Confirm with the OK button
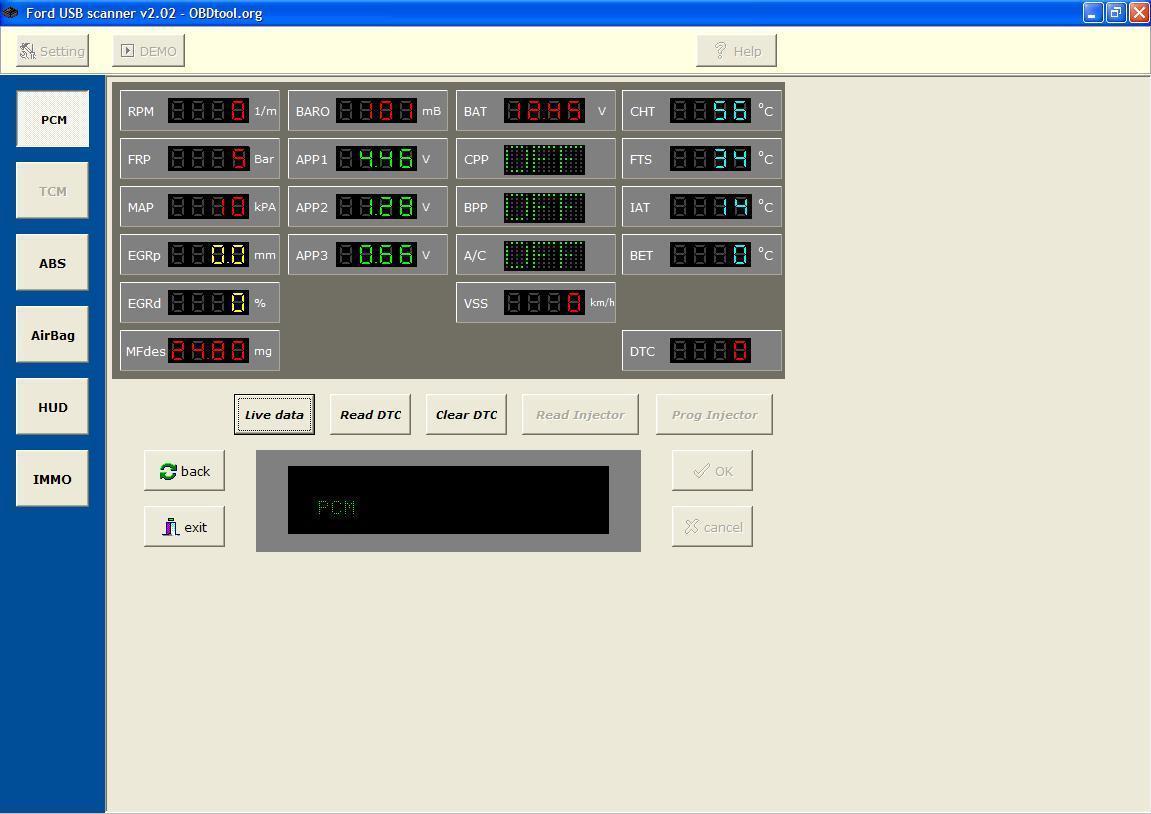The image size is (1151, 814). click(x=712, y=470)
